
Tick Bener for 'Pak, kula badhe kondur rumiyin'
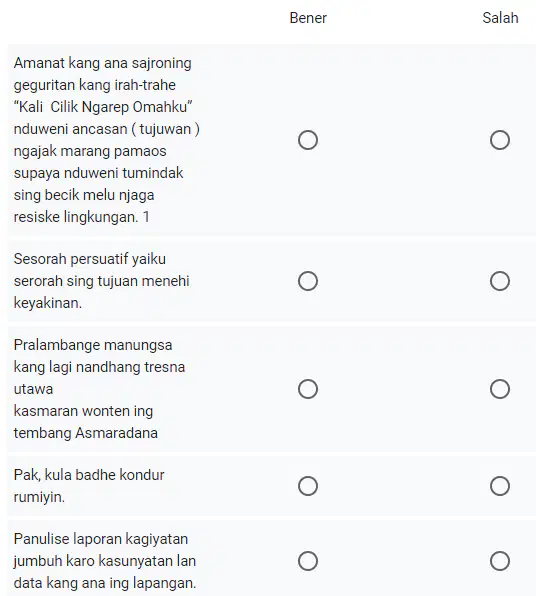pos(308,486)
